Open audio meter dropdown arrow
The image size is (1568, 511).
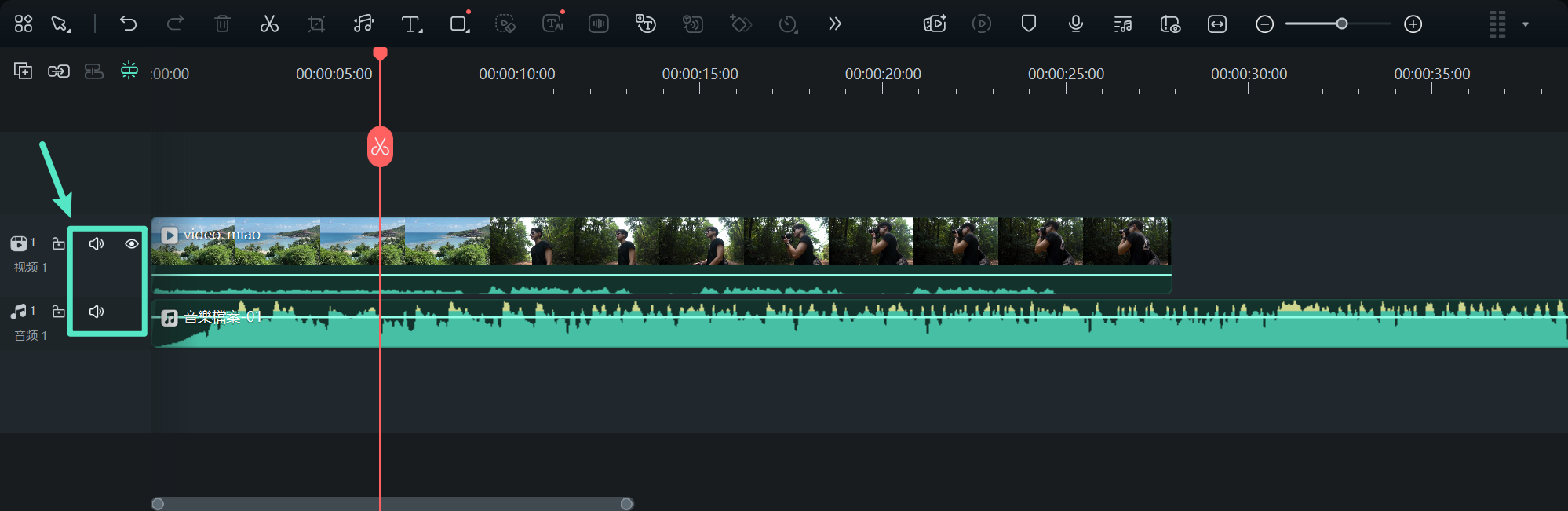click(1526, 24)
